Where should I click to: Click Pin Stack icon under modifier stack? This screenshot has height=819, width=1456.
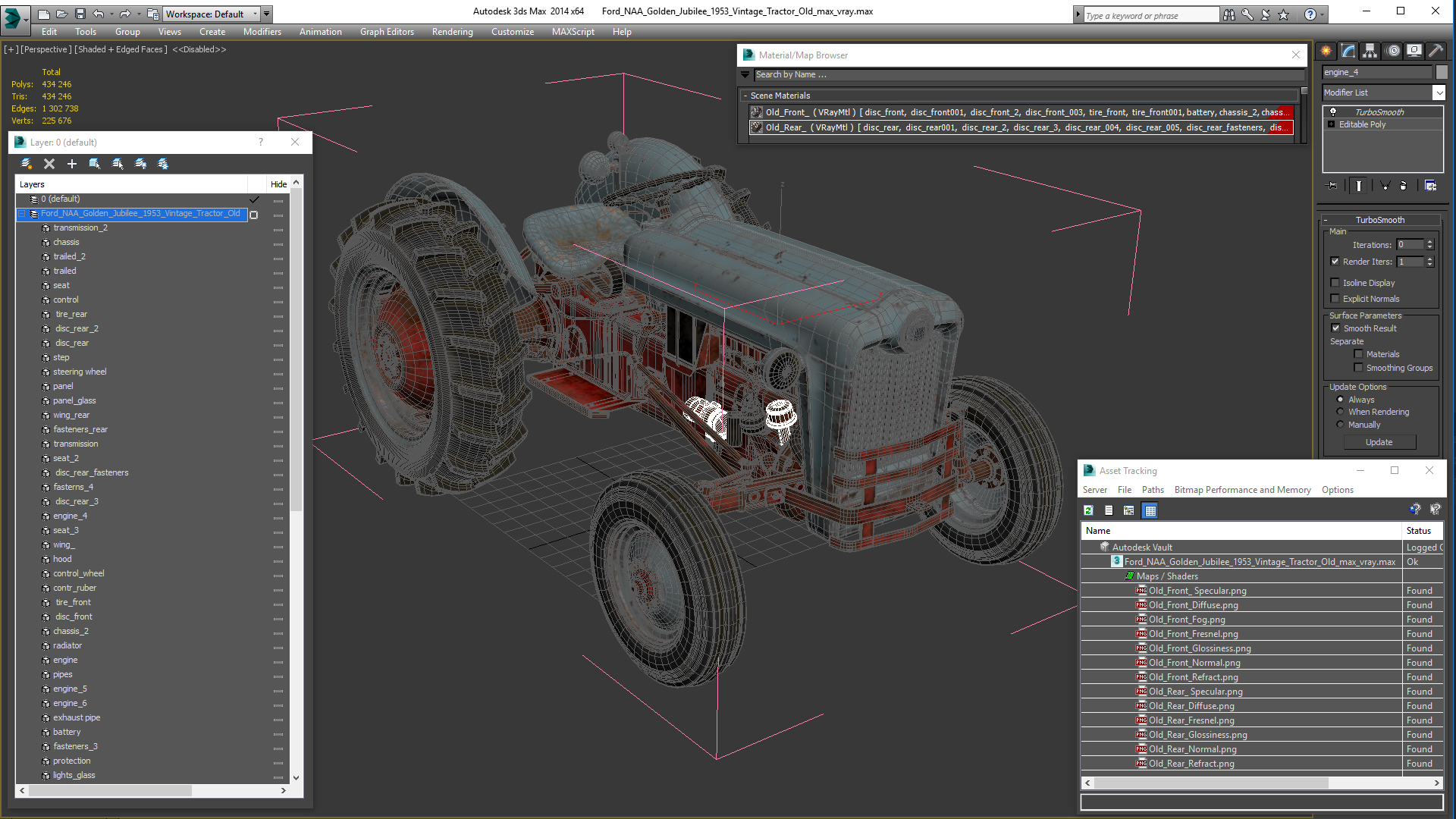click(x=1332, y=186)
